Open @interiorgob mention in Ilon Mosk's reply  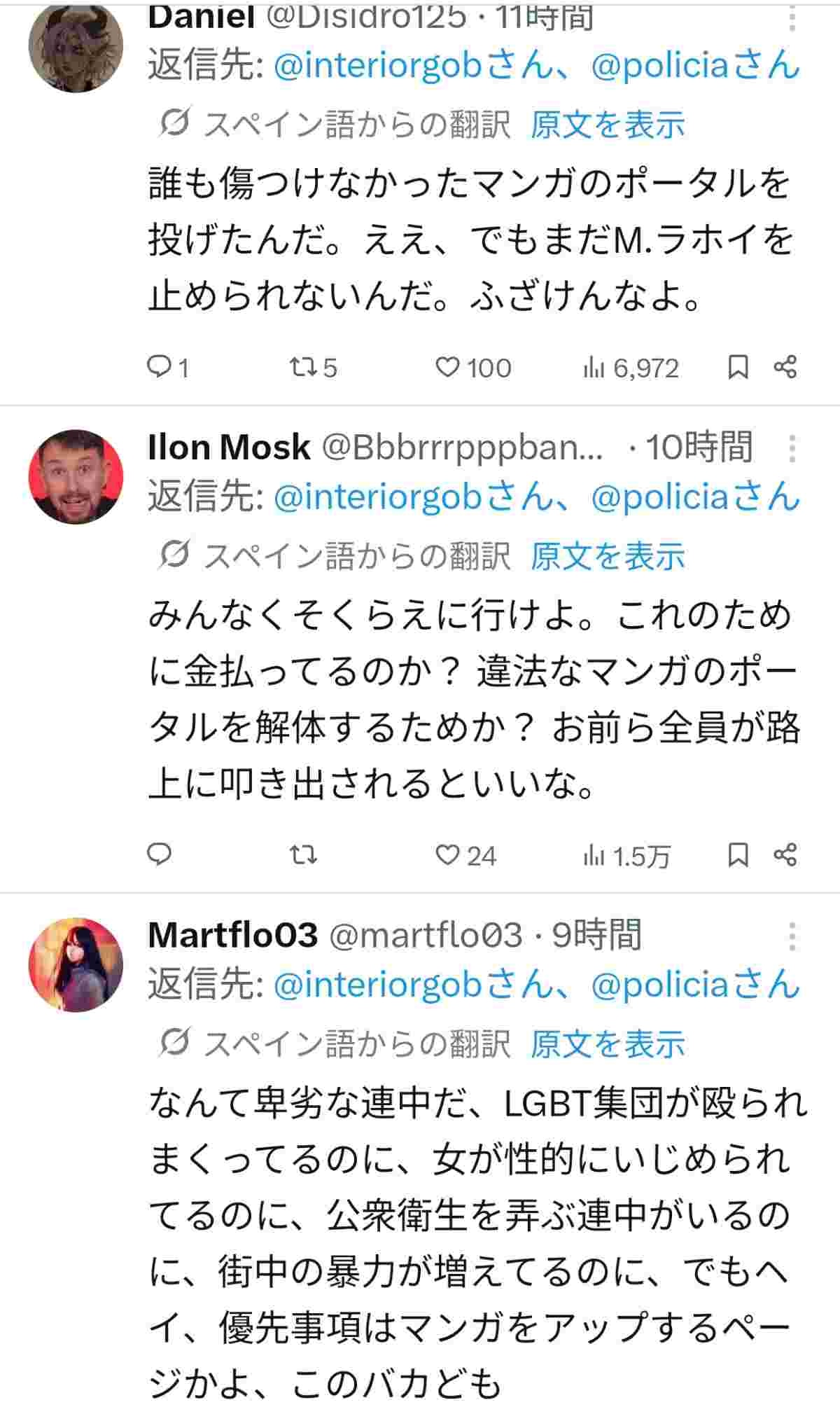pyautogui.click(x=378, y=497)
